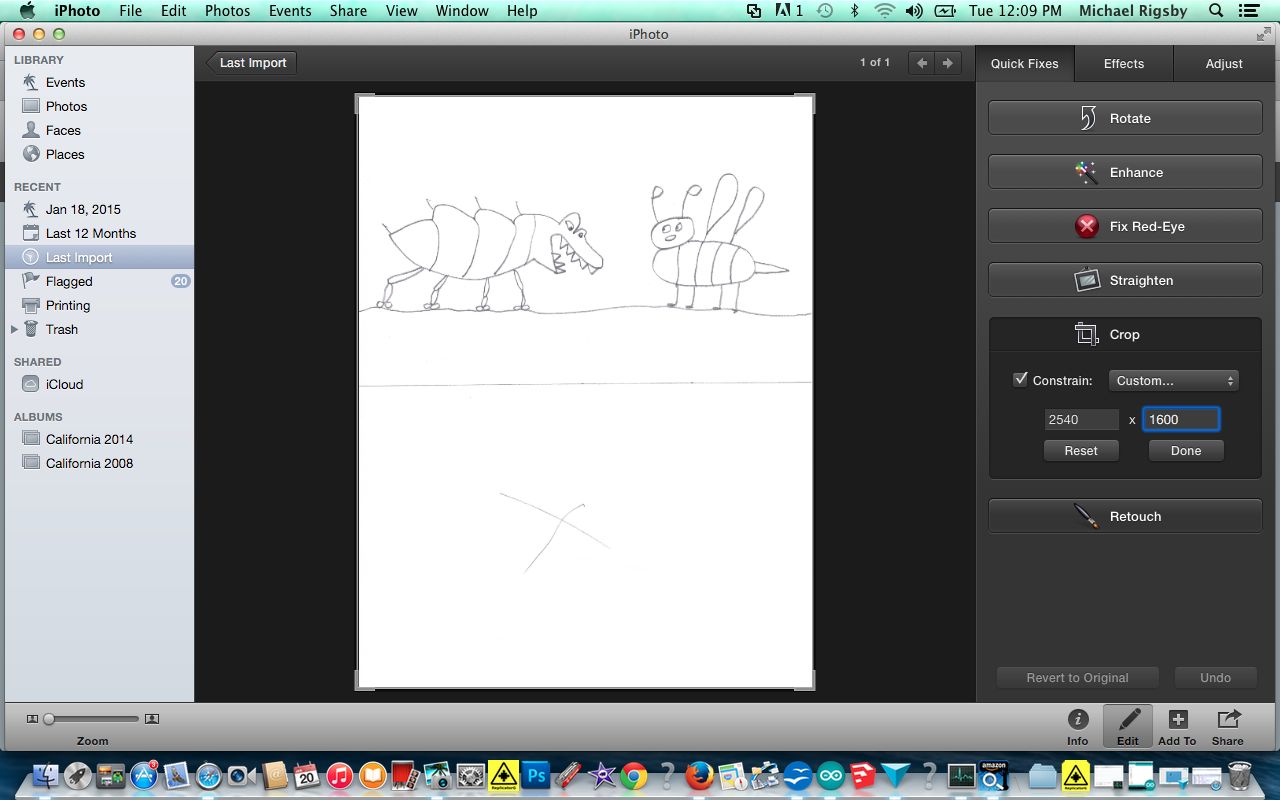Go to previous photo arrow
Image resolution: width=1280 pixels, height=800 pixels.
pyautogui.click(x=923, y=62)
